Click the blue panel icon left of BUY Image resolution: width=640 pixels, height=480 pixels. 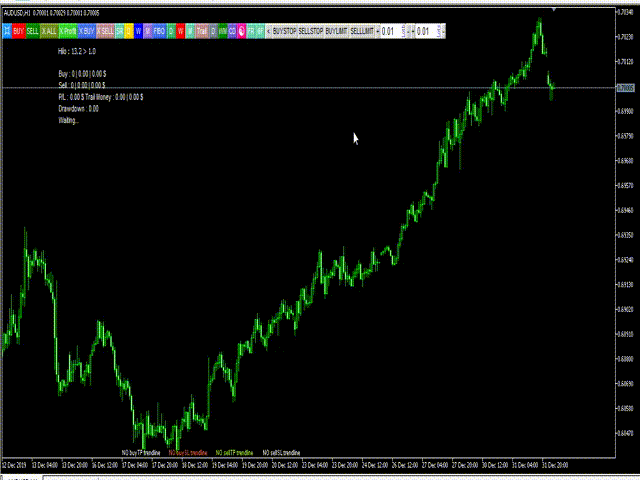click(x=7, y=31)
